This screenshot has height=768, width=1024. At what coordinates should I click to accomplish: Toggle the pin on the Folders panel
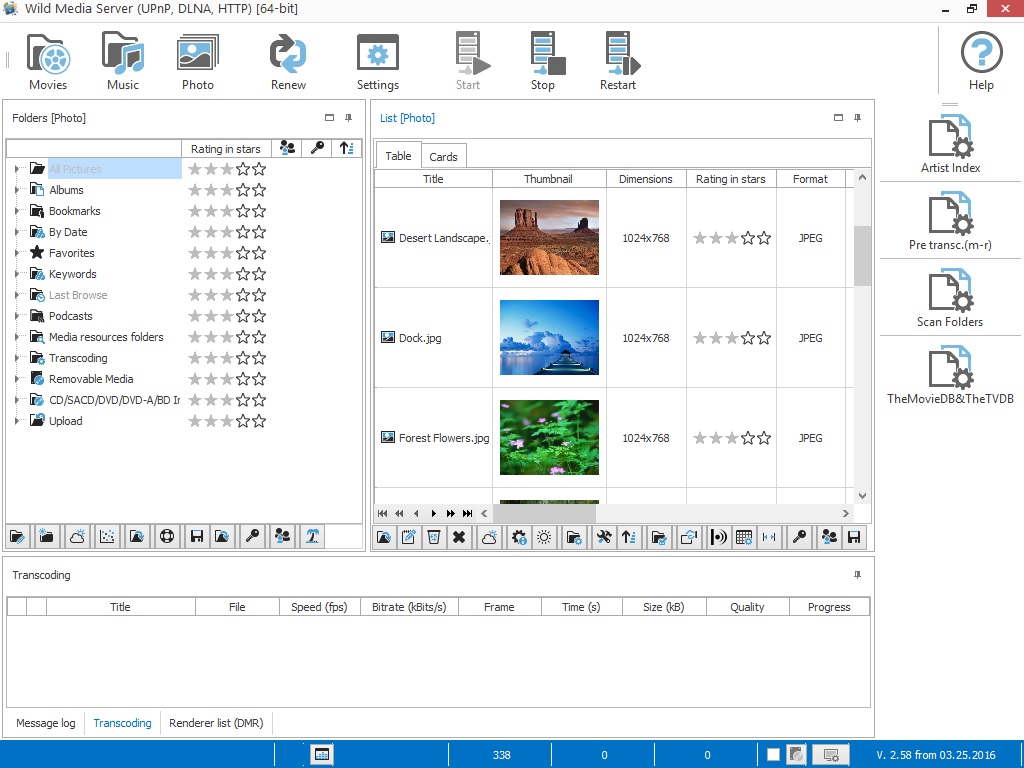point(349,118)
